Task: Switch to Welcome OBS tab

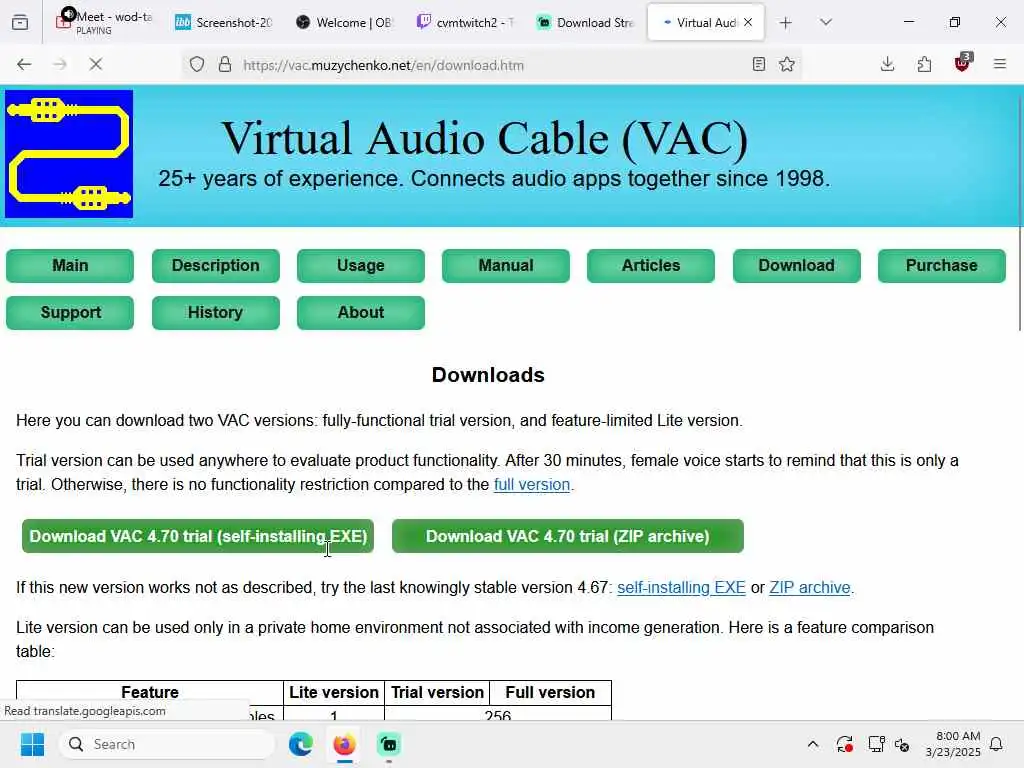Action: tap(344, 23)
